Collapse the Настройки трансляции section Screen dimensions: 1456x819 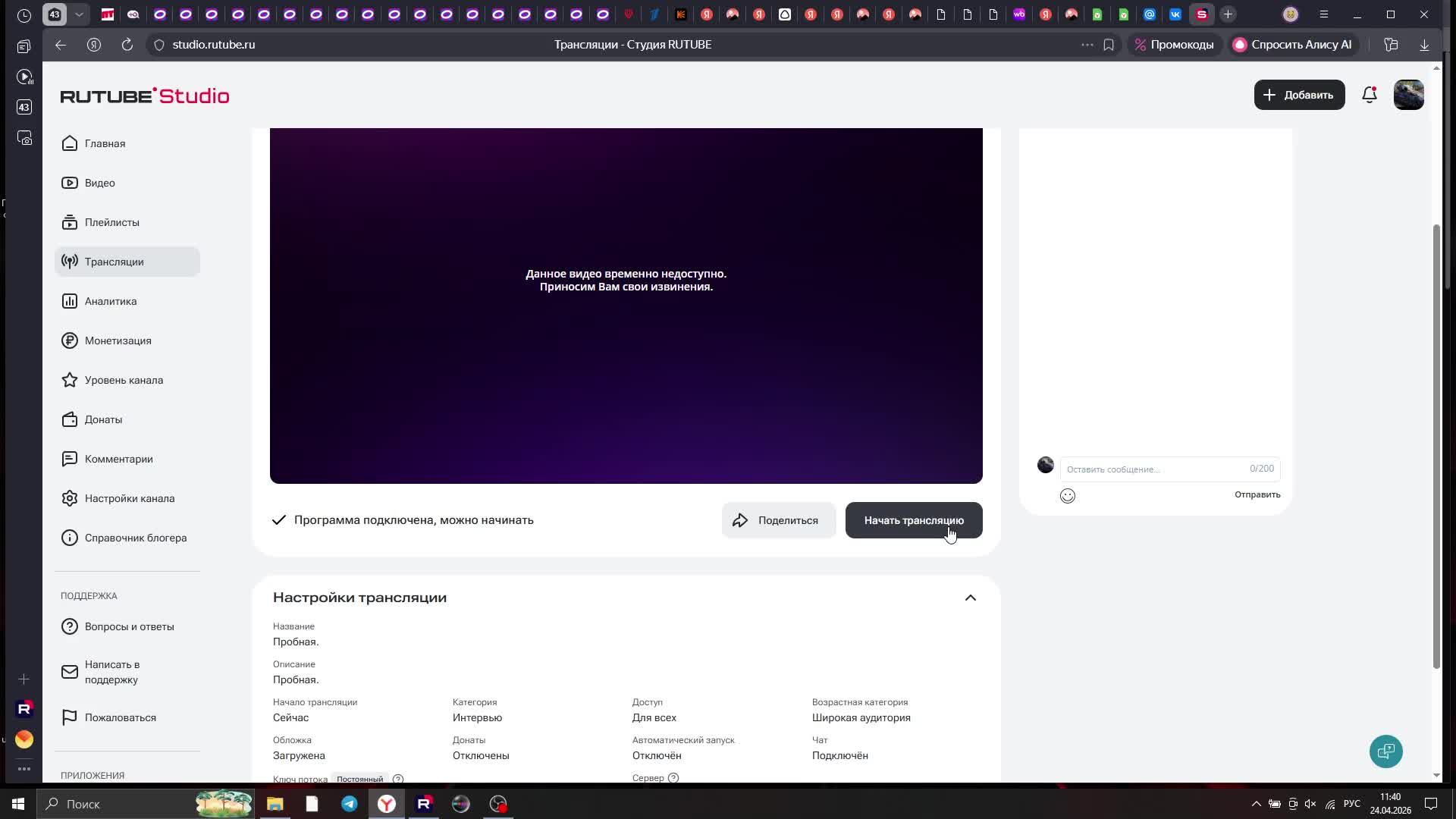click(970, 598)
